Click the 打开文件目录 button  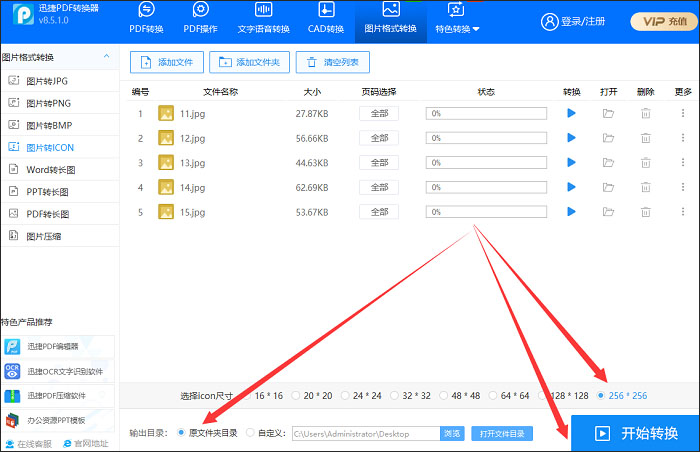click(x=502, y=434)
